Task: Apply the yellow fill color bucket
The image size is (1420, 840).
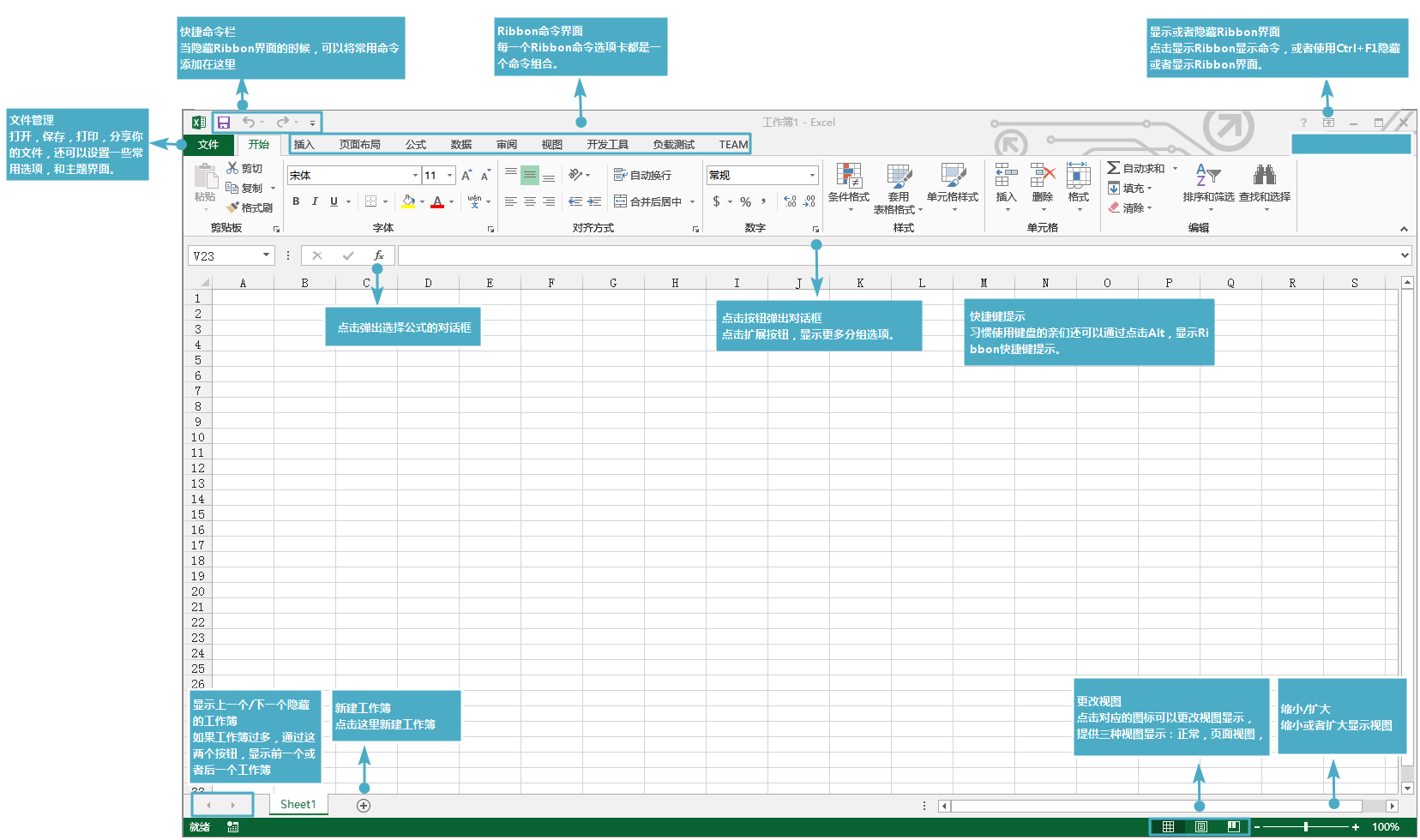Action: (408, 201)
